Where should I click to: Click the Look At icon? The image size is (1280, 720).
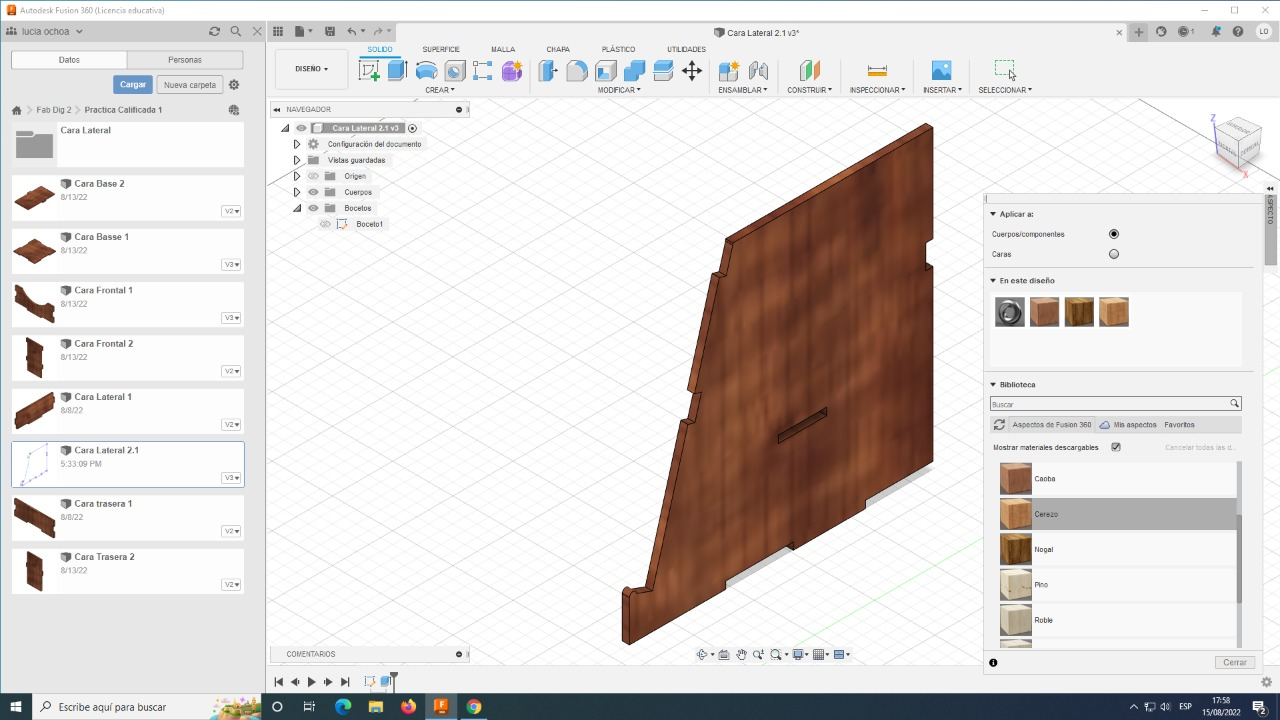coord(724,655)
